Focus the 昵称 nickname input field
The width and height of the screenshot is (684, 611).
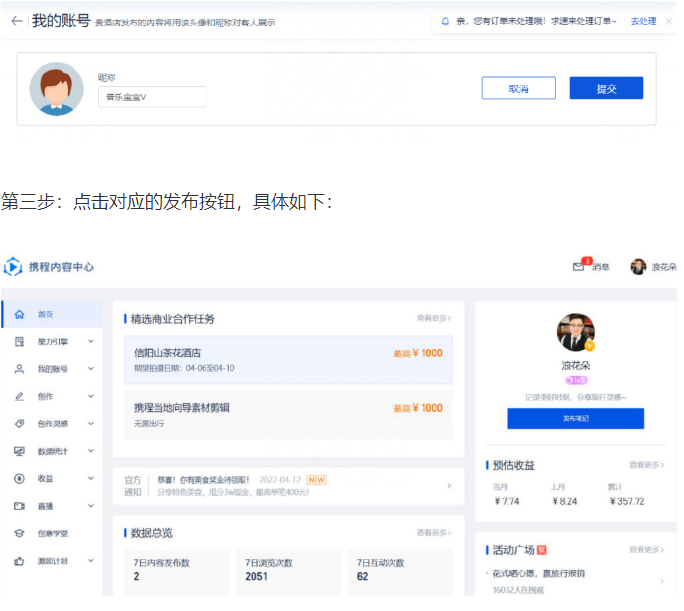152,97
